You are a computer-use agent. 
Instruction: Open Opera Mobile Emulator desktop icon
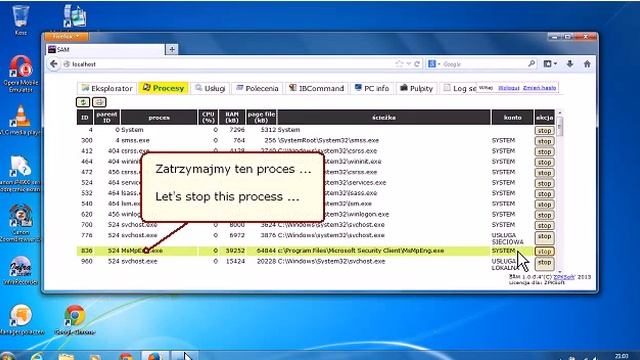(x=20, y=73)
